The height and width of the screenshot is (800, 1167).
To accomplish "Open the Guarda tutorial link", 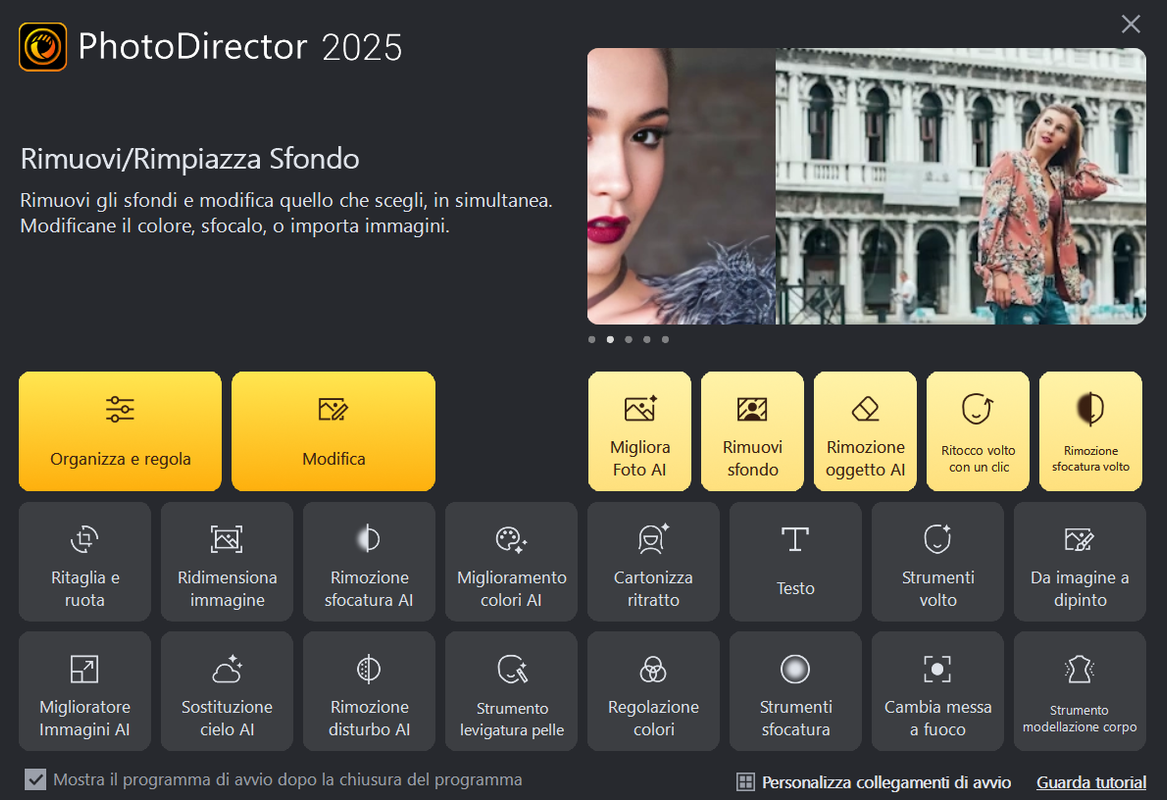I will pyautogui.click(x=1091, y=782).
